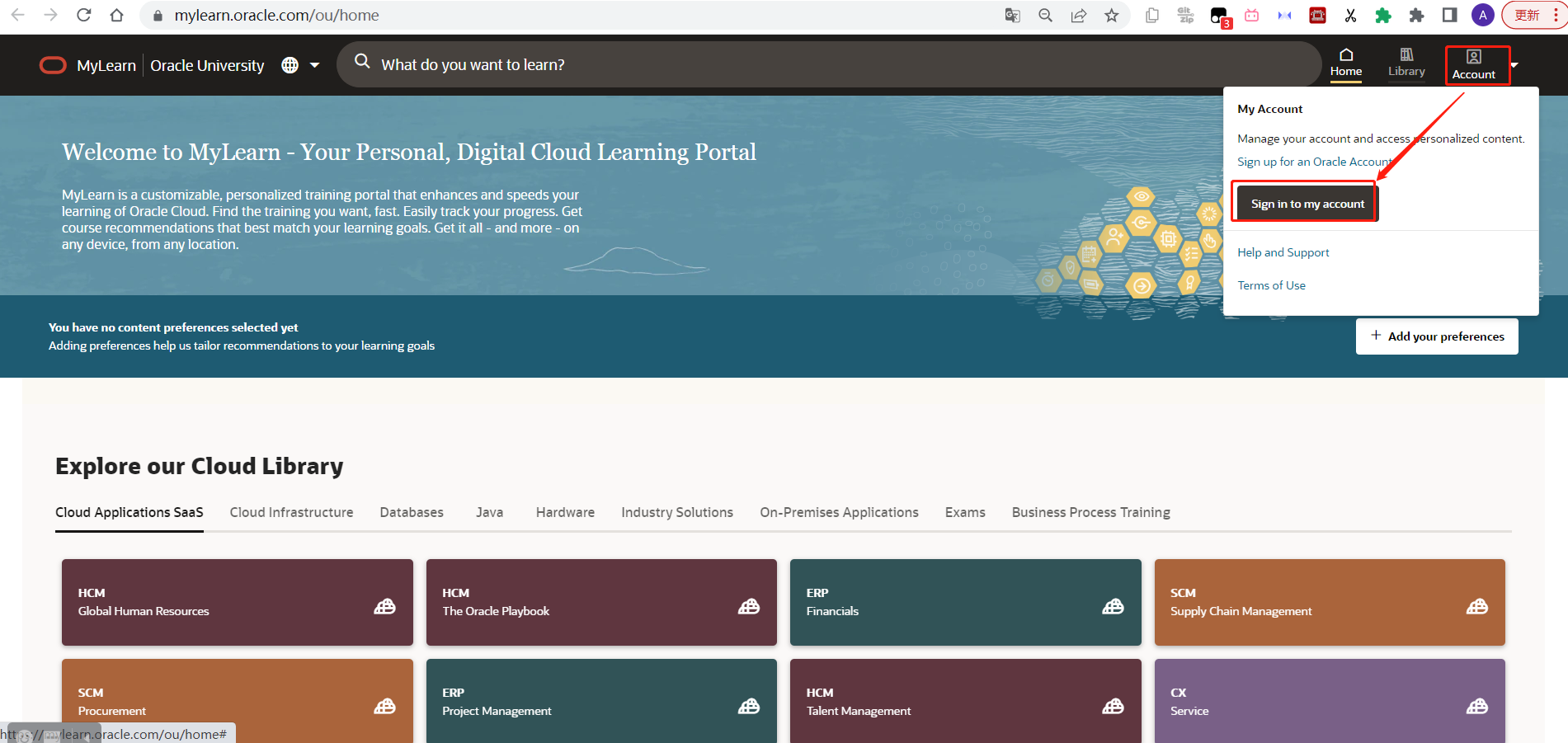Open the blue bowtie-shaped extension

tap(1284, 15)
